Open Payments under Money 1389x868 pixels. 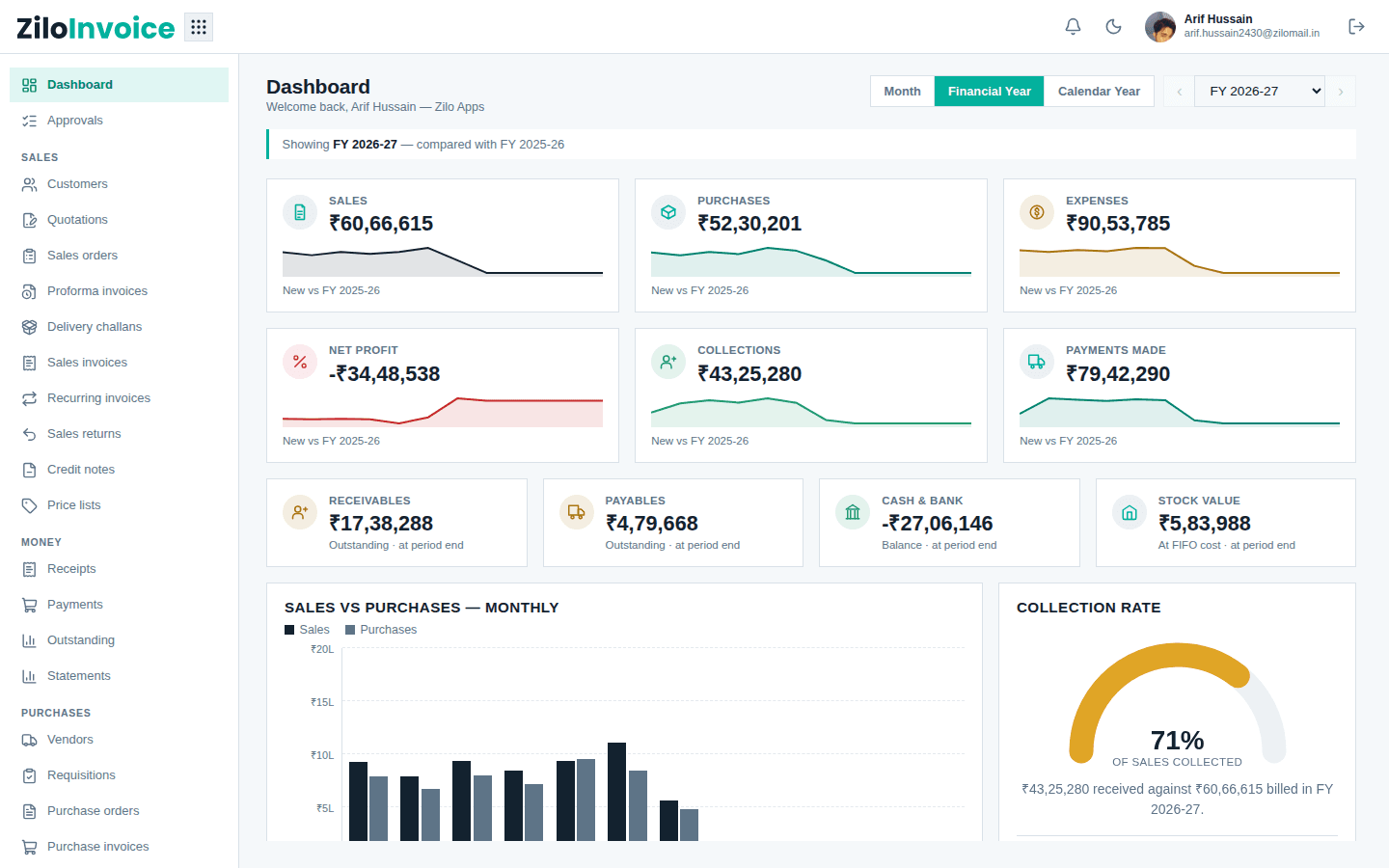point(119,605)
